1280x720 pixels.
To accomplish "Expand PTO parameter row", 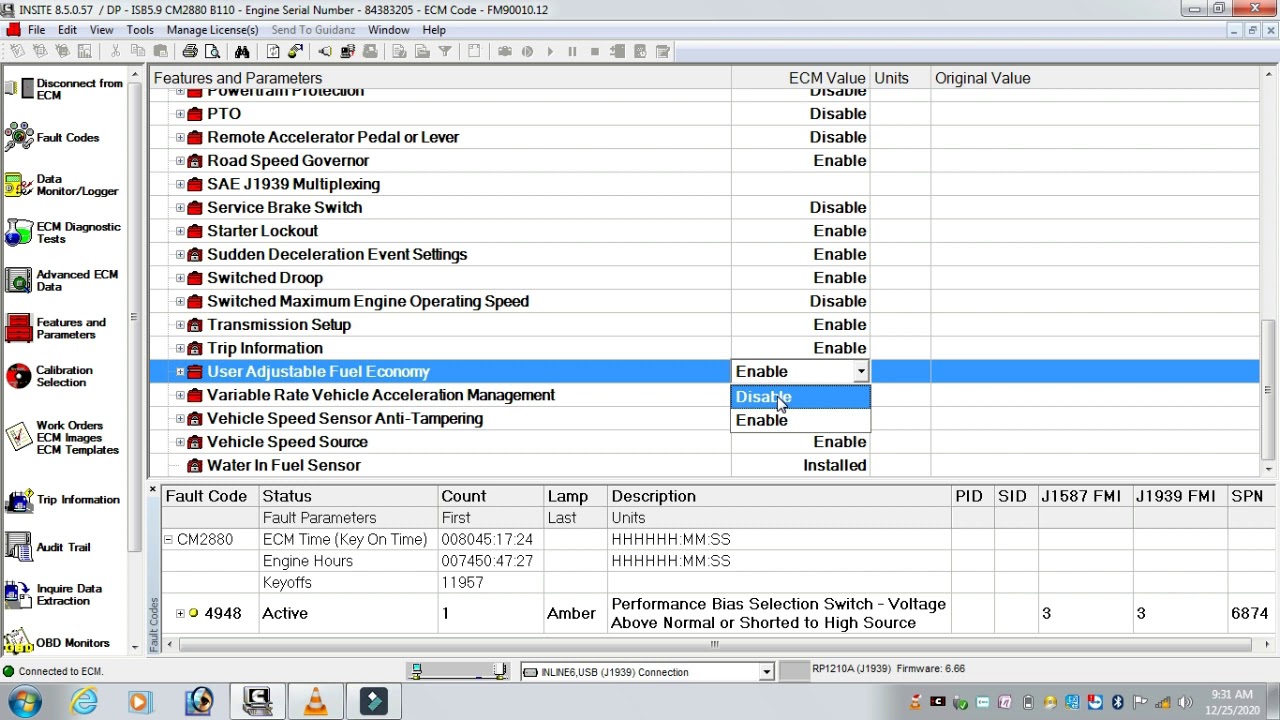I will 180,114.
